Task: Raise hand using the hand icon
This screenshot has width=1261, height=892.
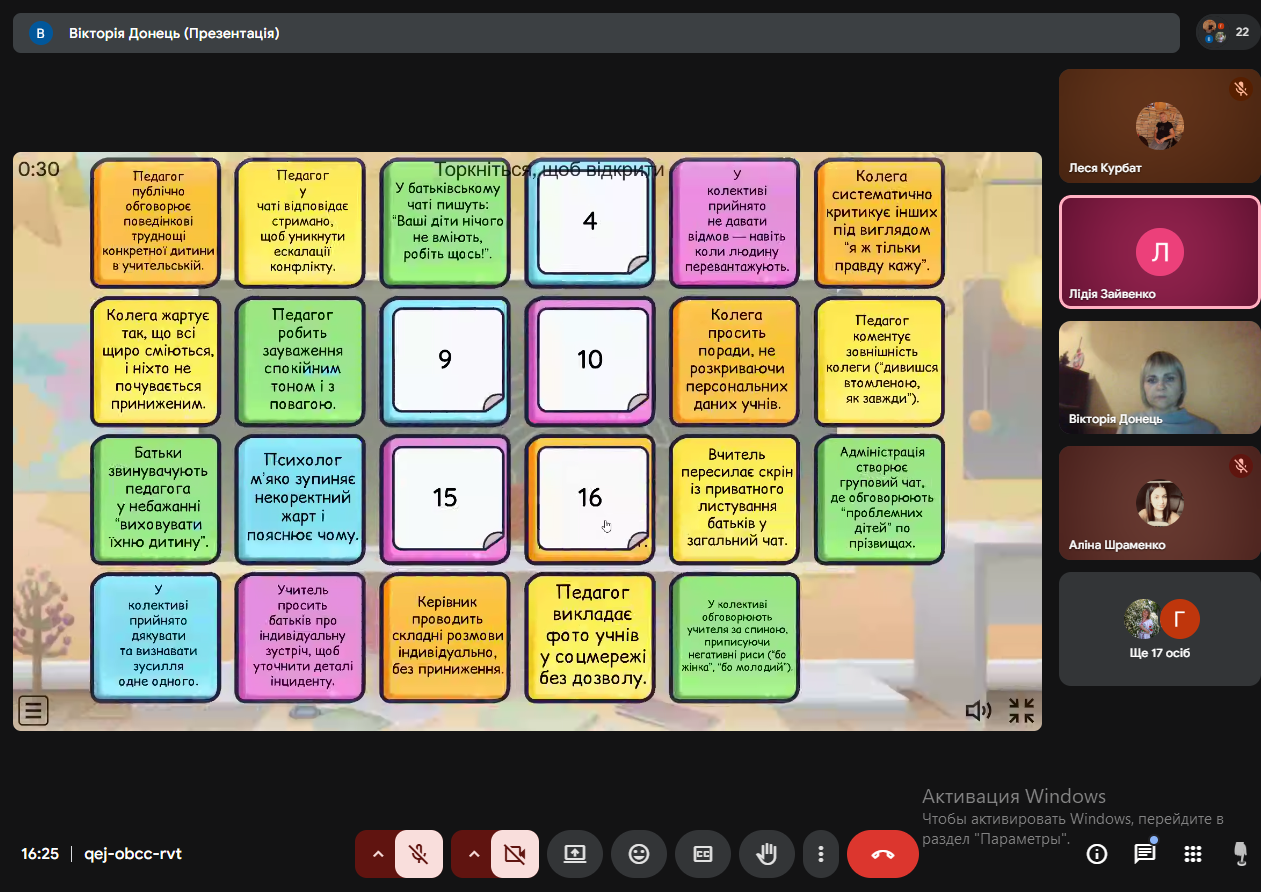Action: click(x=767, y=854)
